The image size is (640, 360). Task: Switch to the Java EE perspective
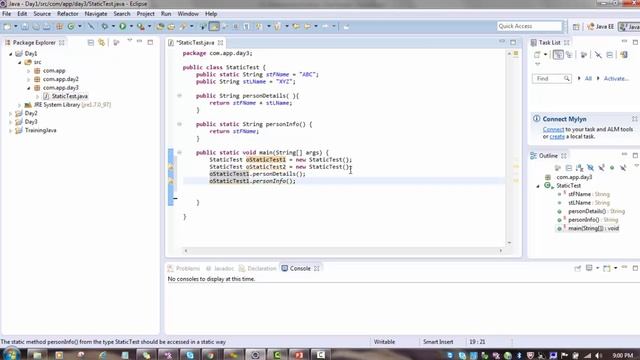click(601, 27)
